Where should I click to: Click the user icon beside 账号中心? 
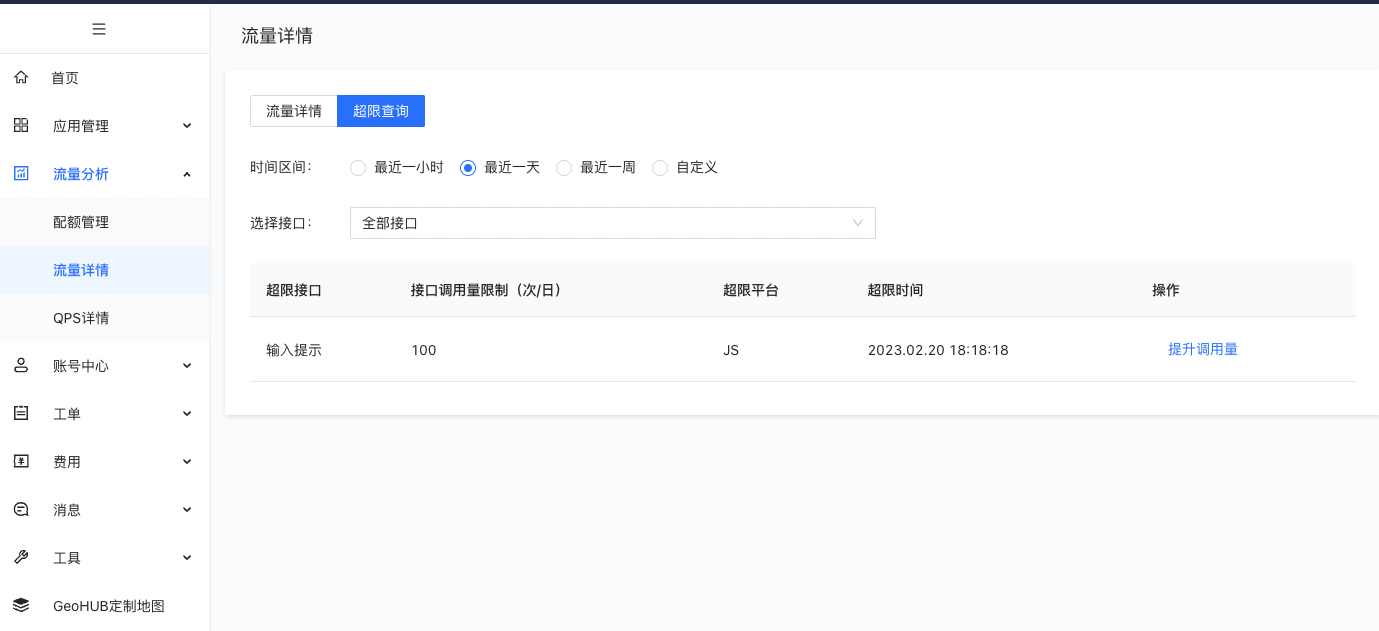[x=21, y=365]
